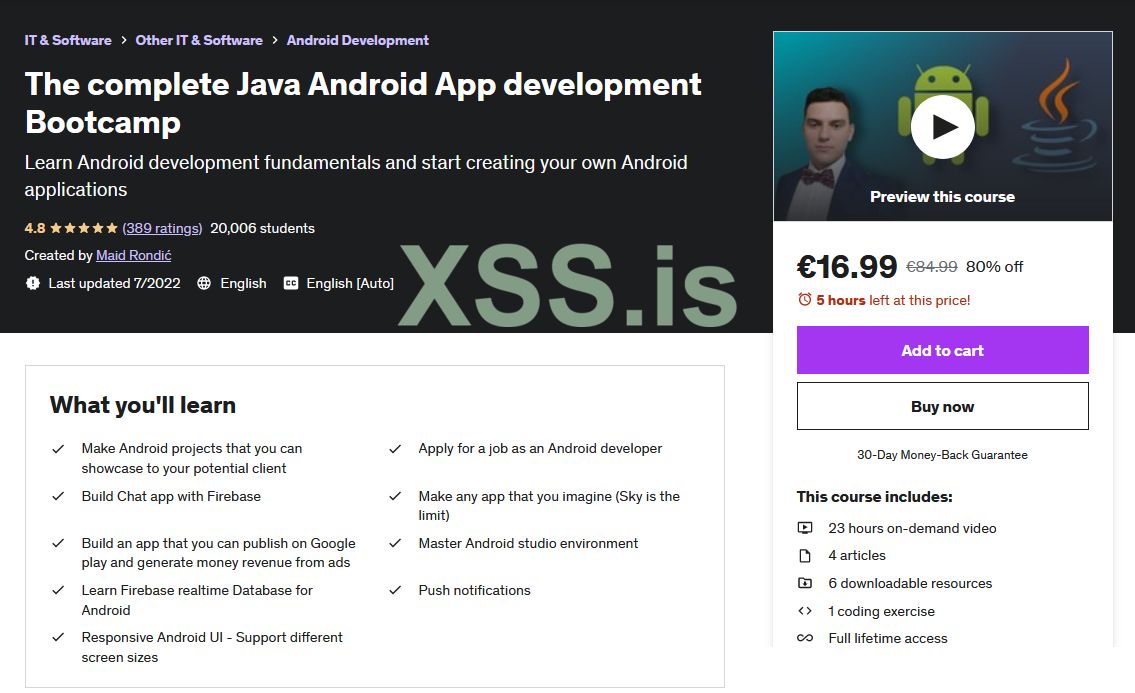Click the €16.99 price
This screenshot has height=693, width=1135.
(847, 266)
